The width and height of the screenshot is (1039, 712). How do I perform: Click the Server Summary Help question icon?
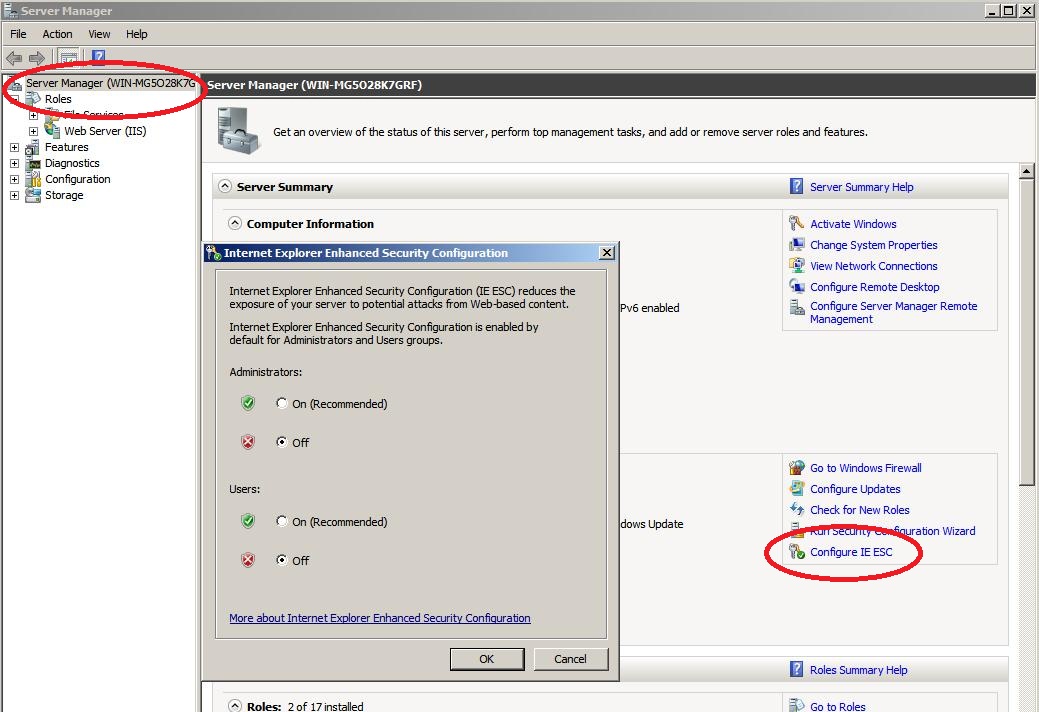coord(796,186)
